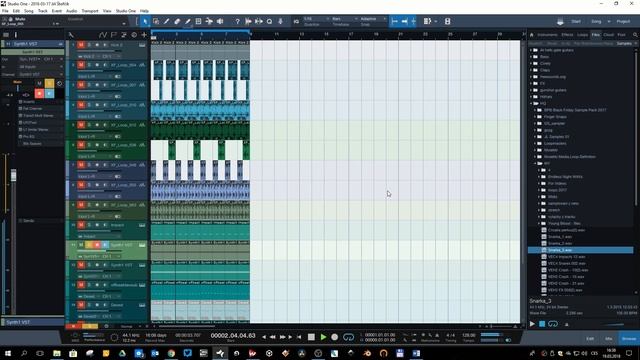Viewport: 640px width, 360px height.
Task: Toggle loop preview in the browser
Action: (553, 324)
